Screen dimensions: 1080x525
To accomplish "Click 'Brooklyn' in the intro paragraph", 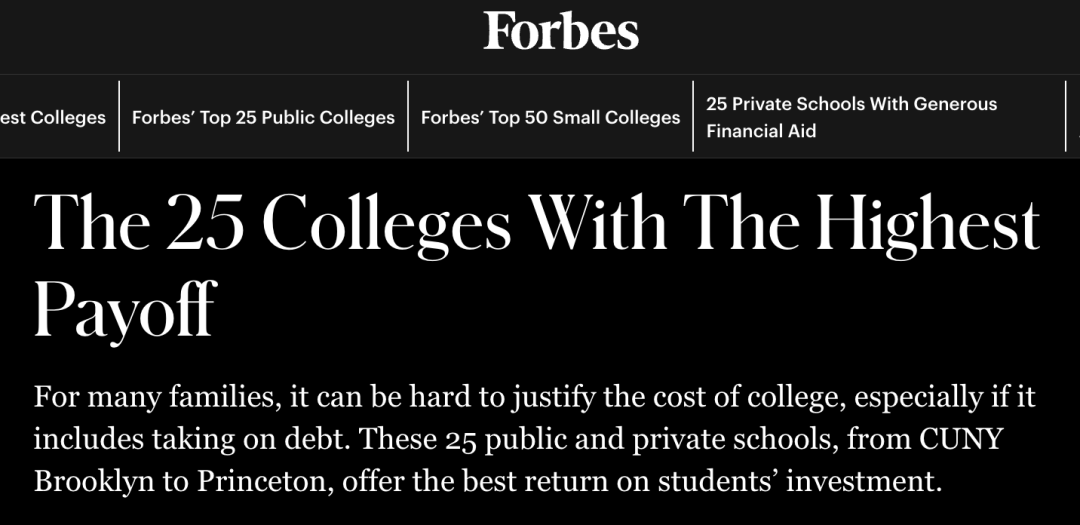I will coord(94,483).
